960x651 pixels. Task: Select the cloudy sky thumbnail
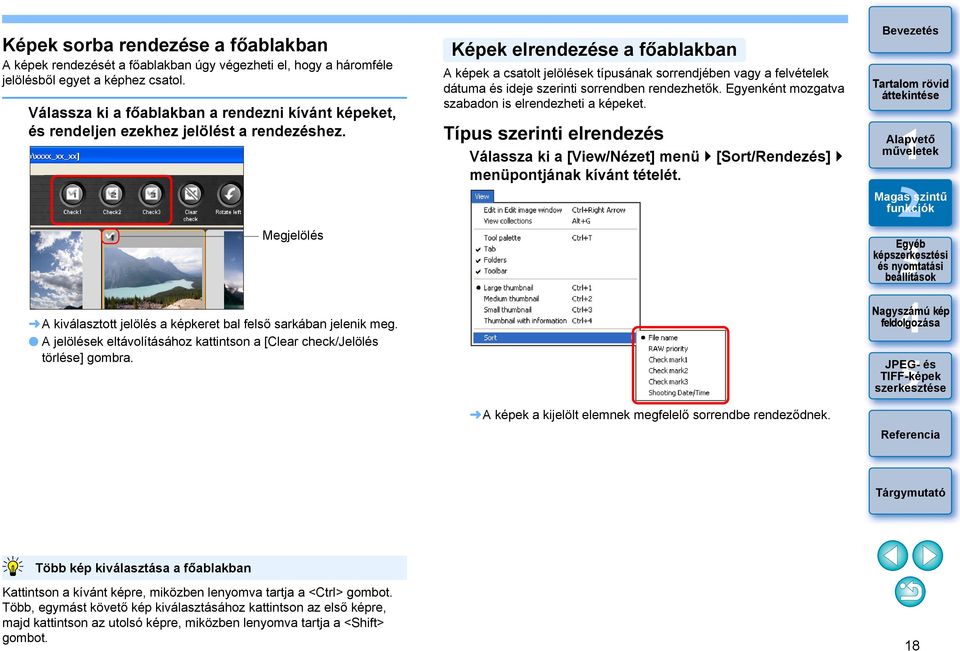(56, 269)
